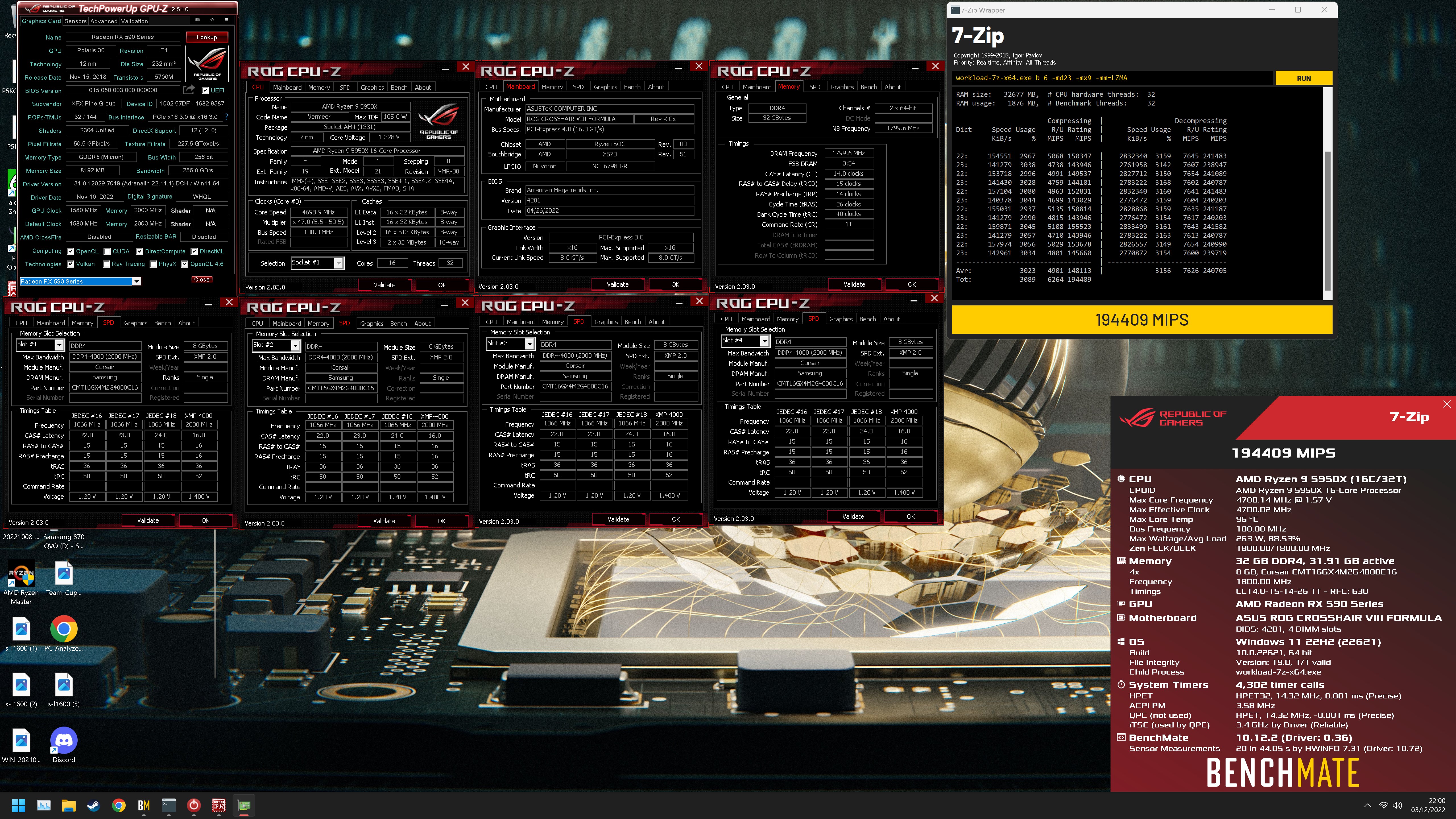The width and height of the screenshot is (1456, 819).
Task: Toggle the Vulkan checkbox
Action: click(71, 264)
